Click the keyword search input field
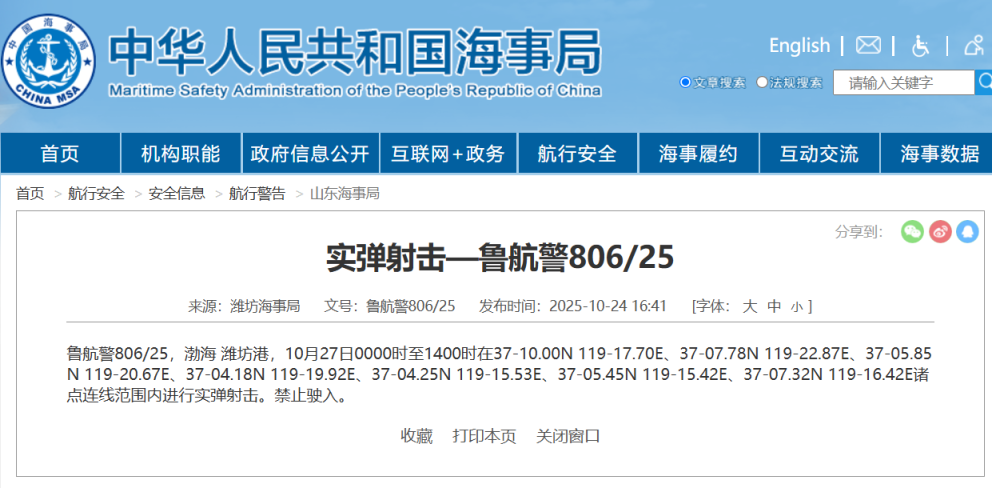The image size is (992, 488). 903,83
